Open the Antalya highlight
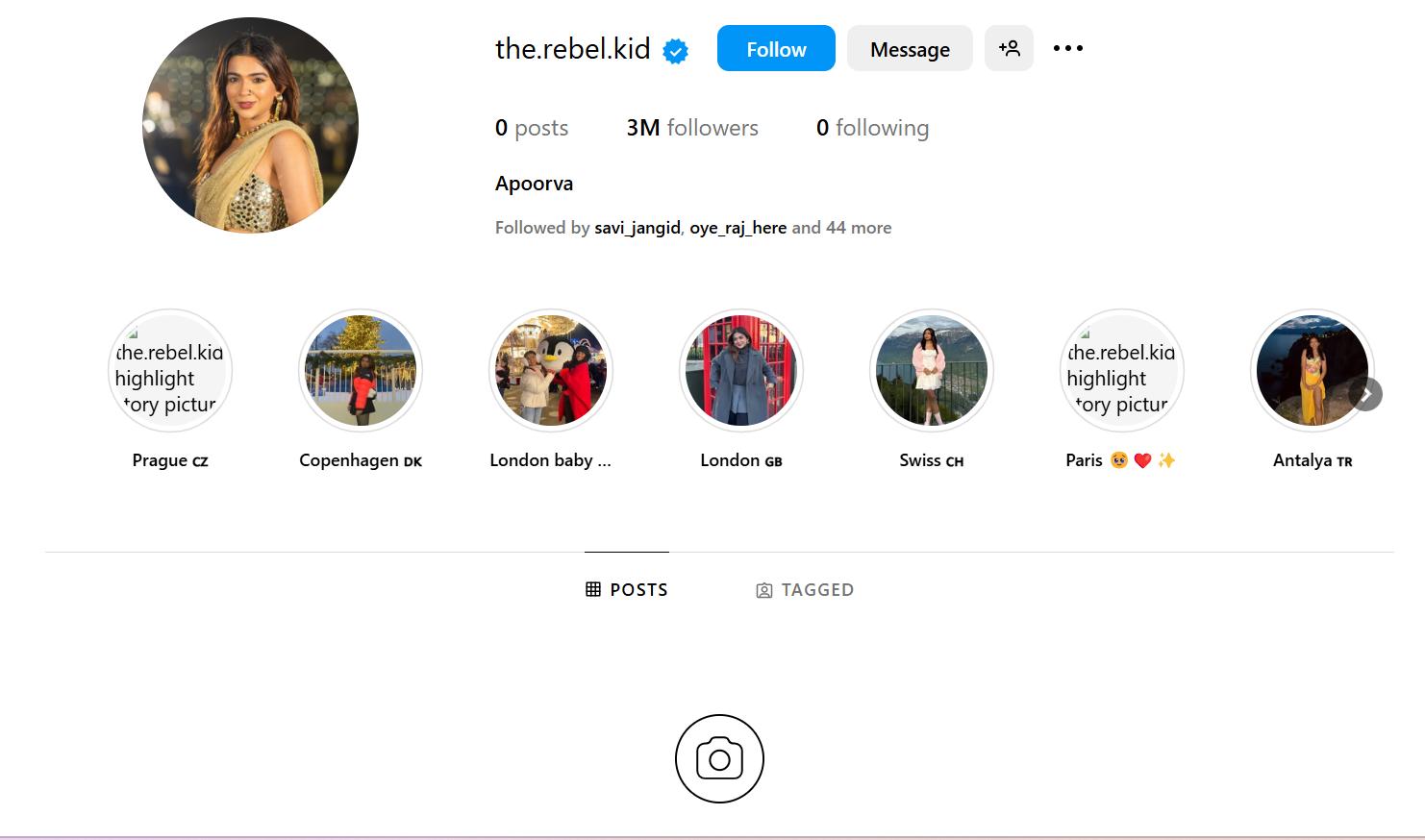Viewport: 1425px width, 840px height. pyautogui.click(x=1312, y=371)
